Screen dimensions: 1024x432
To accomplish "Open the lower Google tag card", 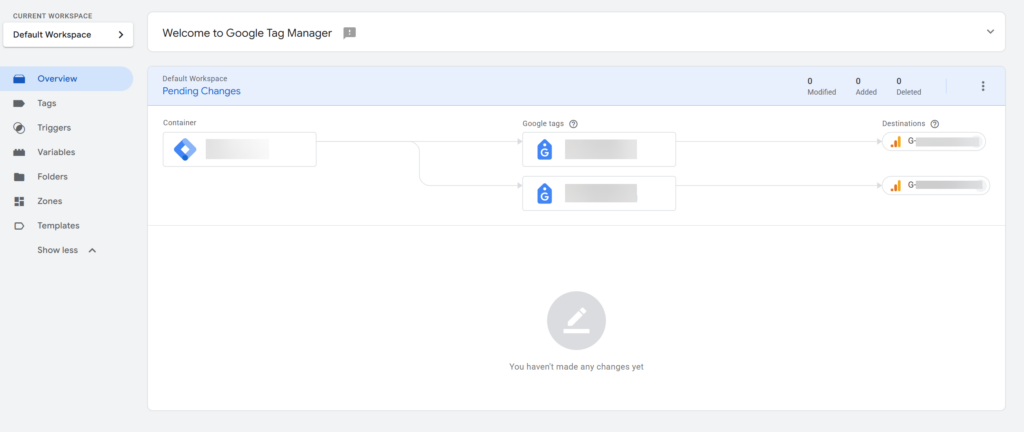I will 599,193.
